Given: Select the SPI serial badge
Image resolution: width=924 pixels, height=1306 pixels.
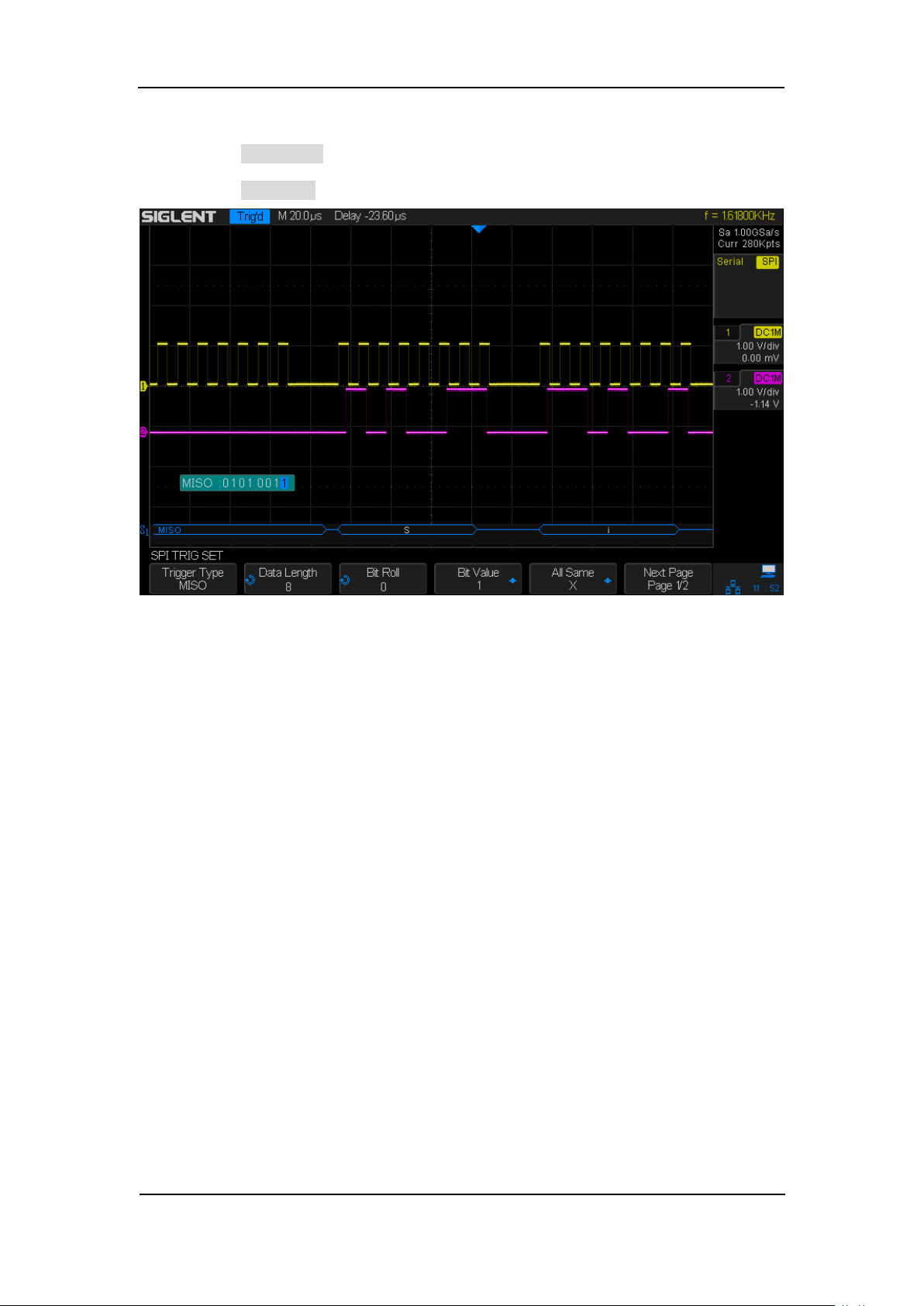Looking at the screenshot, I should (x=768, y=262).
